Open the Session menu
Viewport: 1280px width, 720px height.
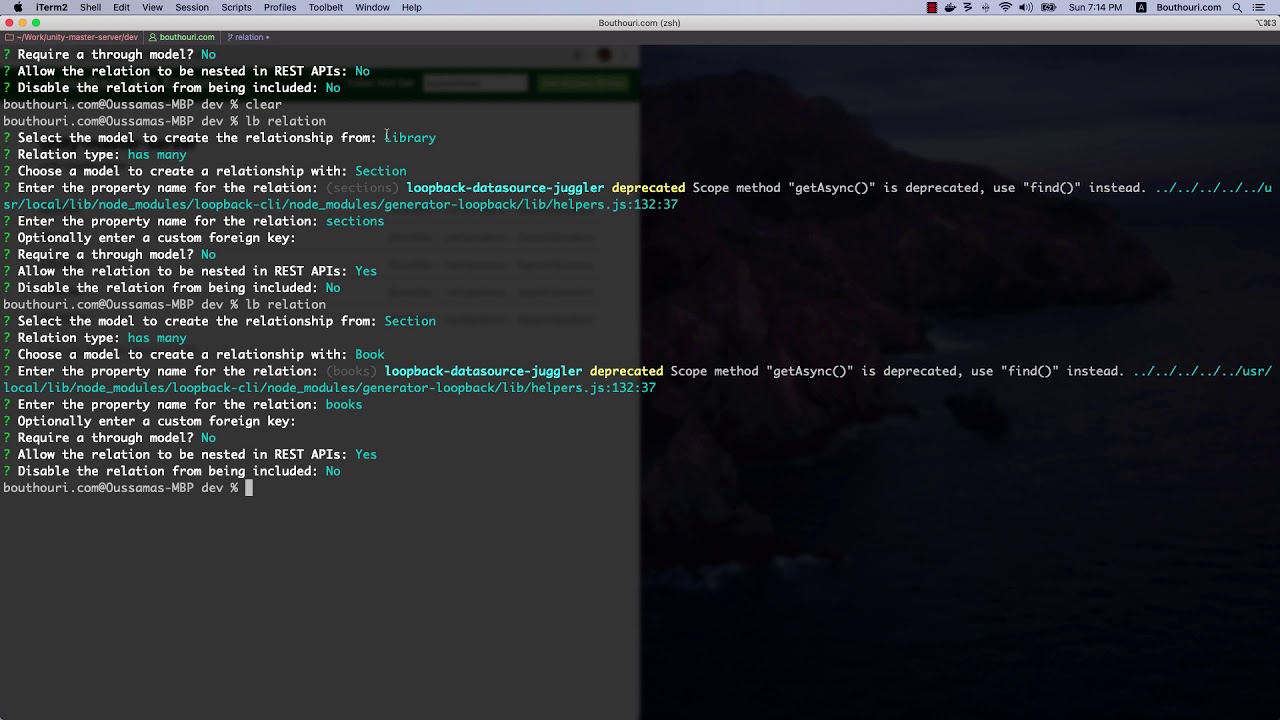click(x=192, y=7)
